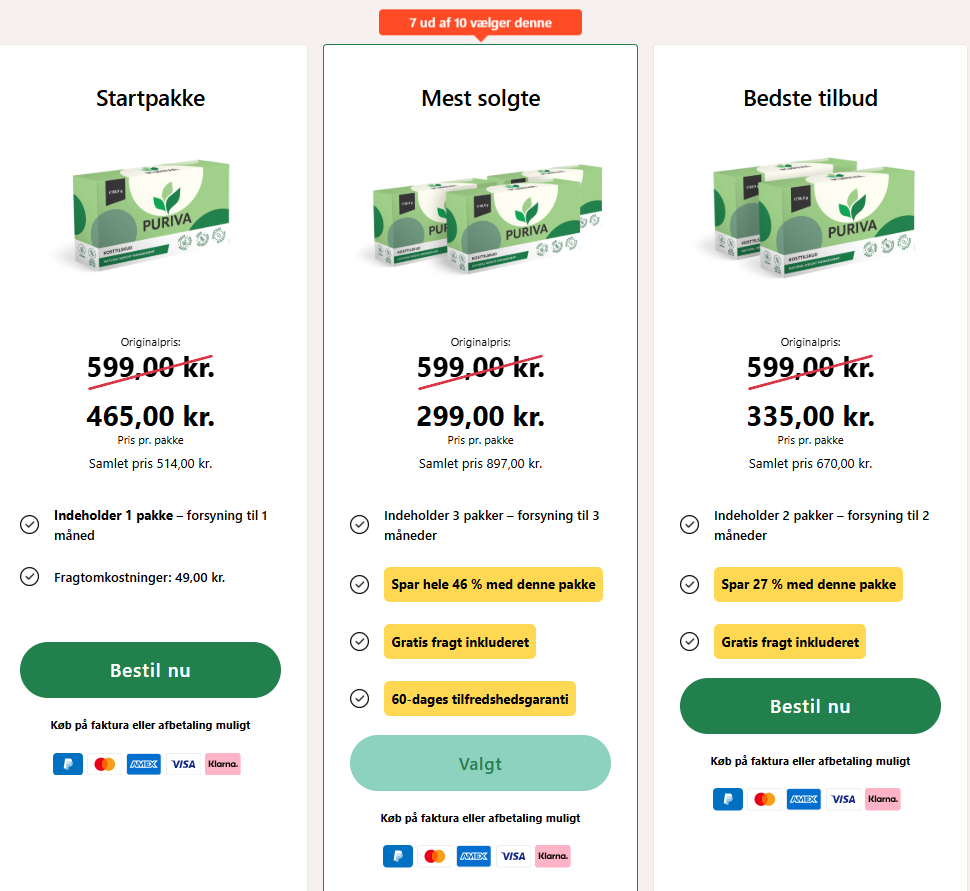Viewport: 970px width, 891px height.
Task: Select the Mastercard icon under Mest solgte
Action: pyautogui.click(x=433, y=856)
